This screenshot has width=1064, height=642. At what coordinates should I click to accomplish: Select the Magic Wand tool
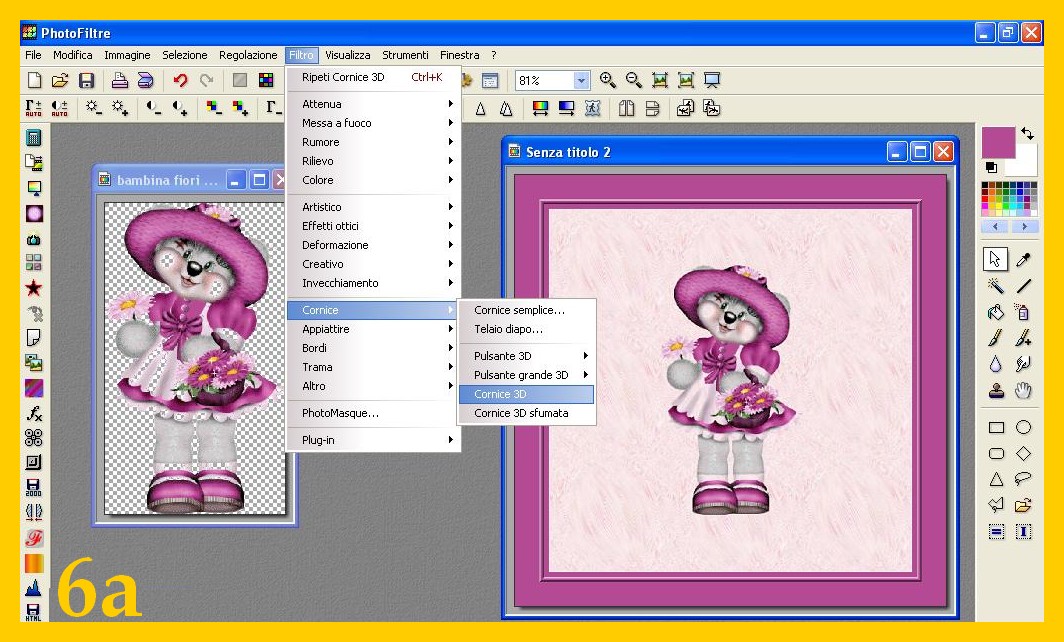(996, 286)
